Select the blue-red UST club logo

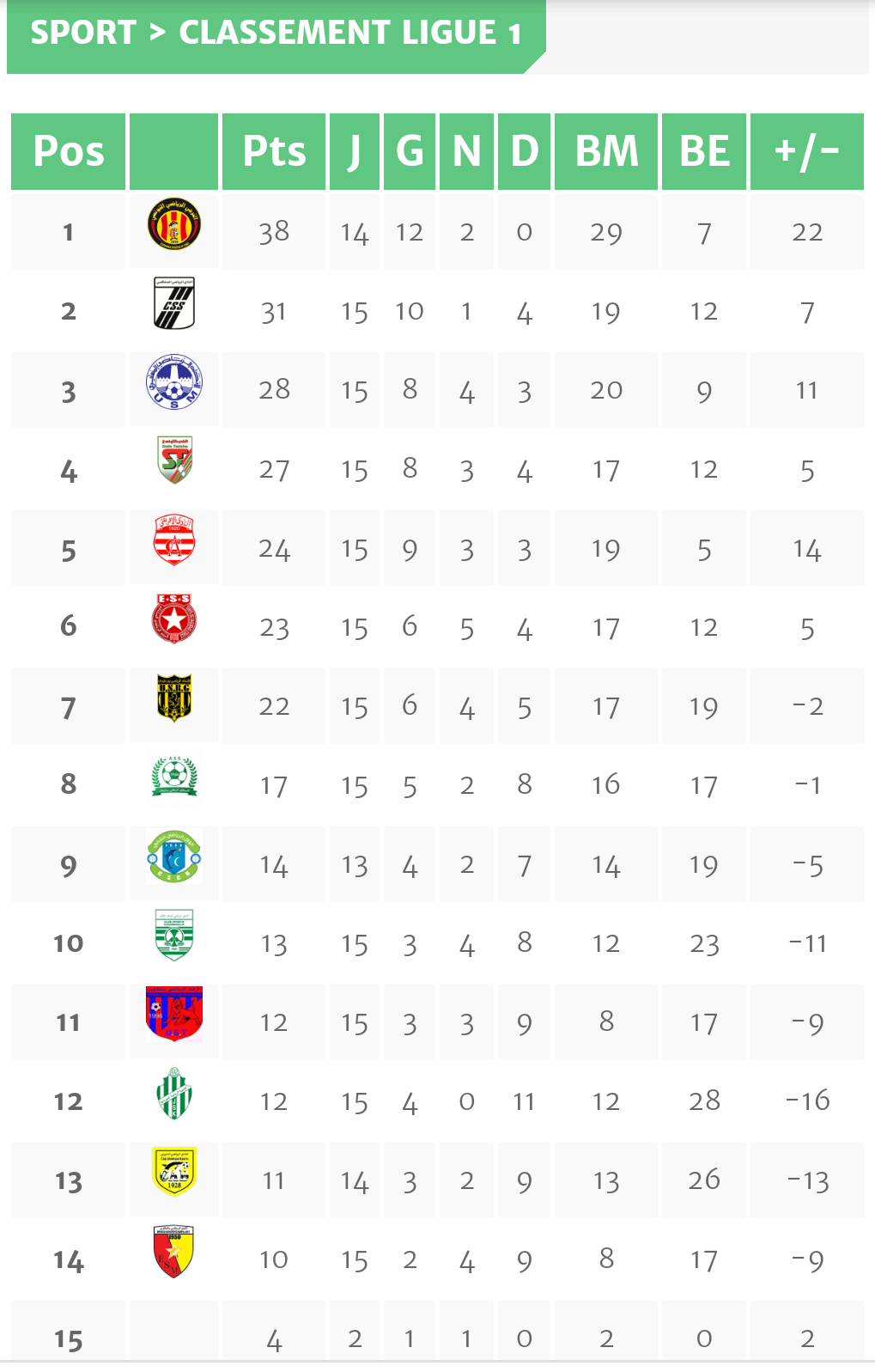174,1014
